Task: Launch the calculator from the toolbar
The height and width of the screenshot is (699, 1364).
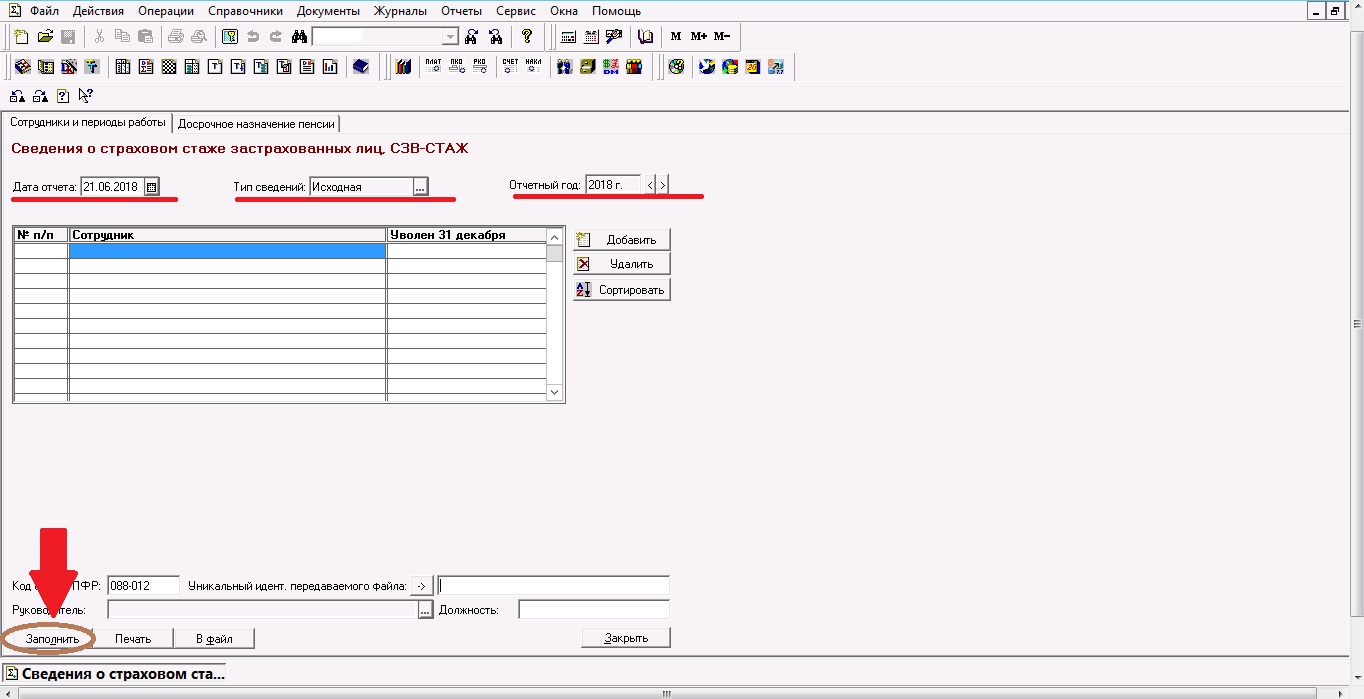Action: click(568, 37)
